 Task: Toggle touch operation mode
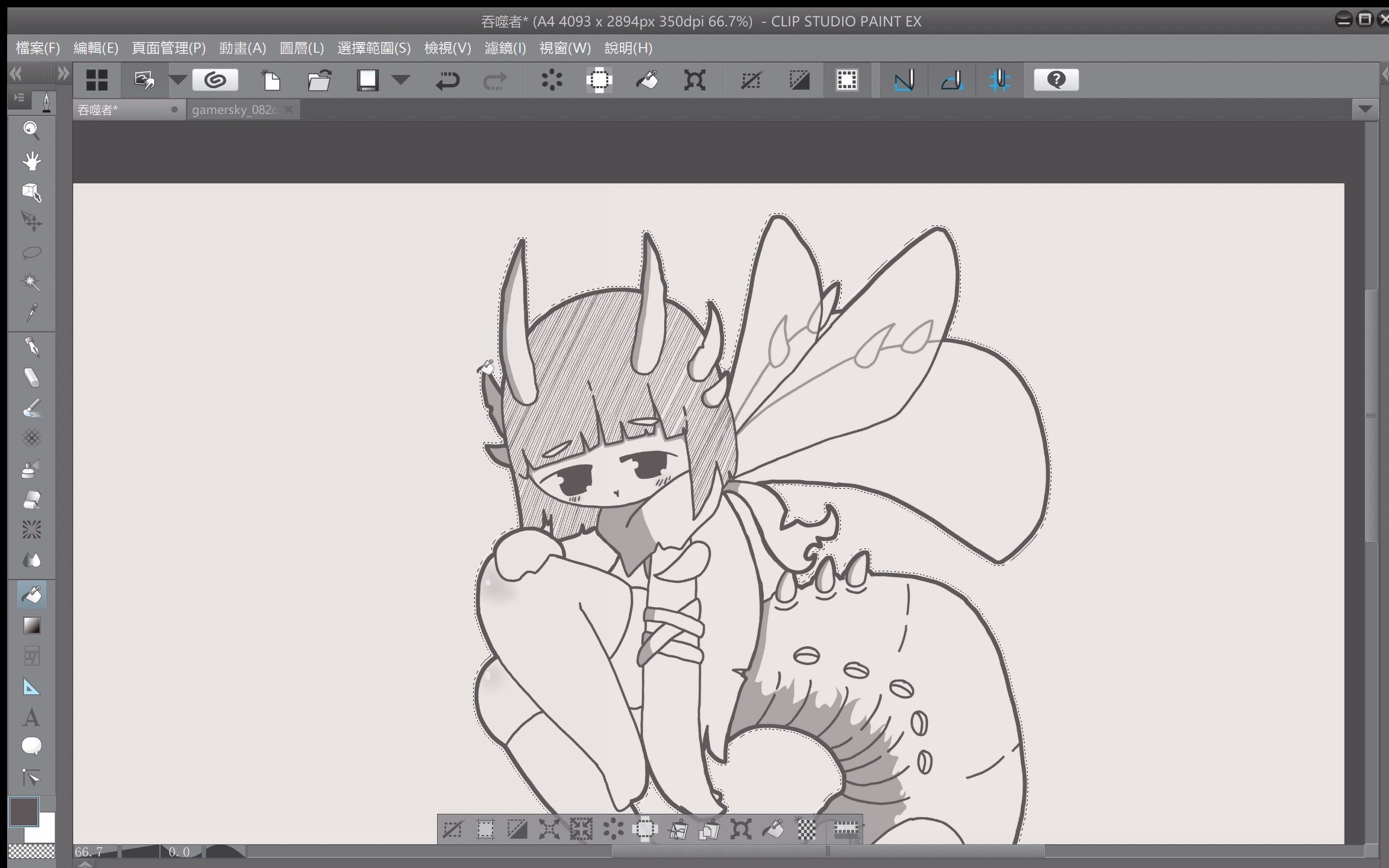(145, 80)
